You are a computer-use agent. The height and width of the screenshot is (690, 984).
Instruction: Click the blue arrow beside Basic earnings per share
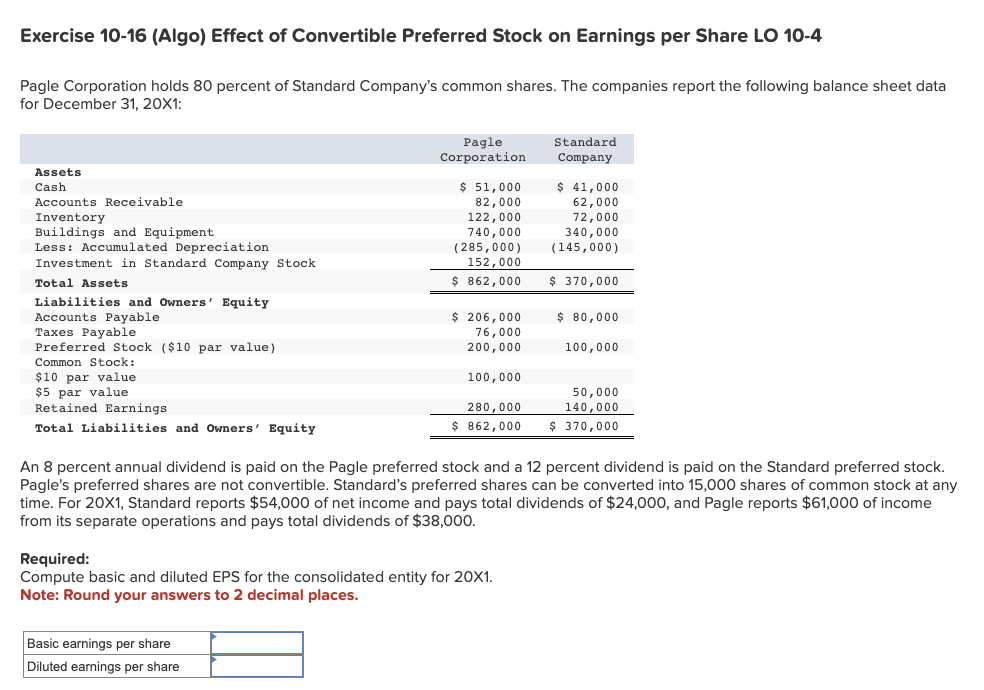(214, 637)
